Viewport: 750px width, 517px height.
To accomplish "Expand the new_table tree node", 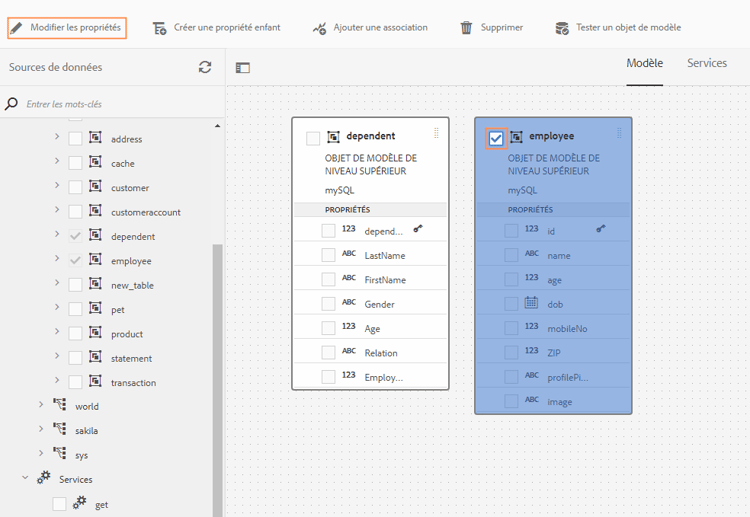I will point(57,283).
